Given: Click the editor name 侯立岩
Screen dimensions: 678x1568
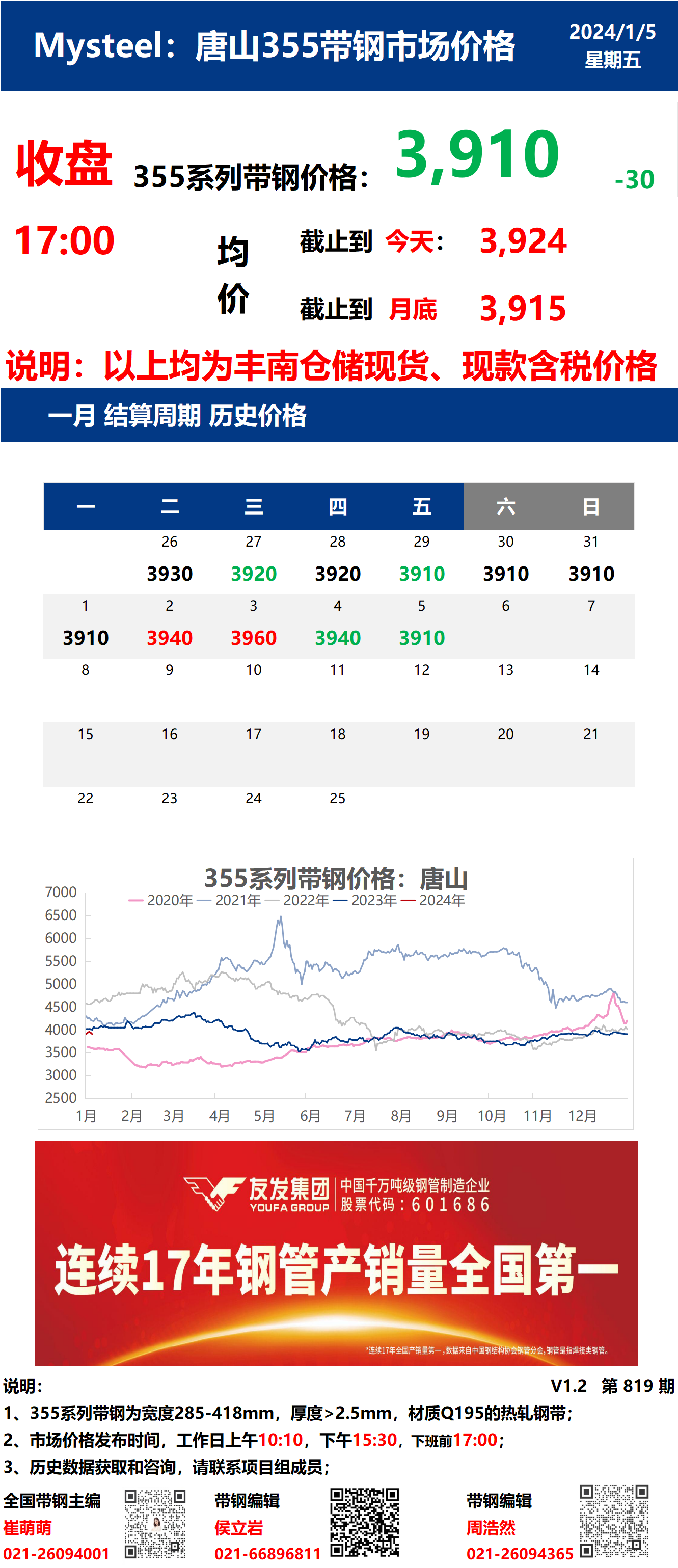Looking at the screenshot, I should point(238,1528).
